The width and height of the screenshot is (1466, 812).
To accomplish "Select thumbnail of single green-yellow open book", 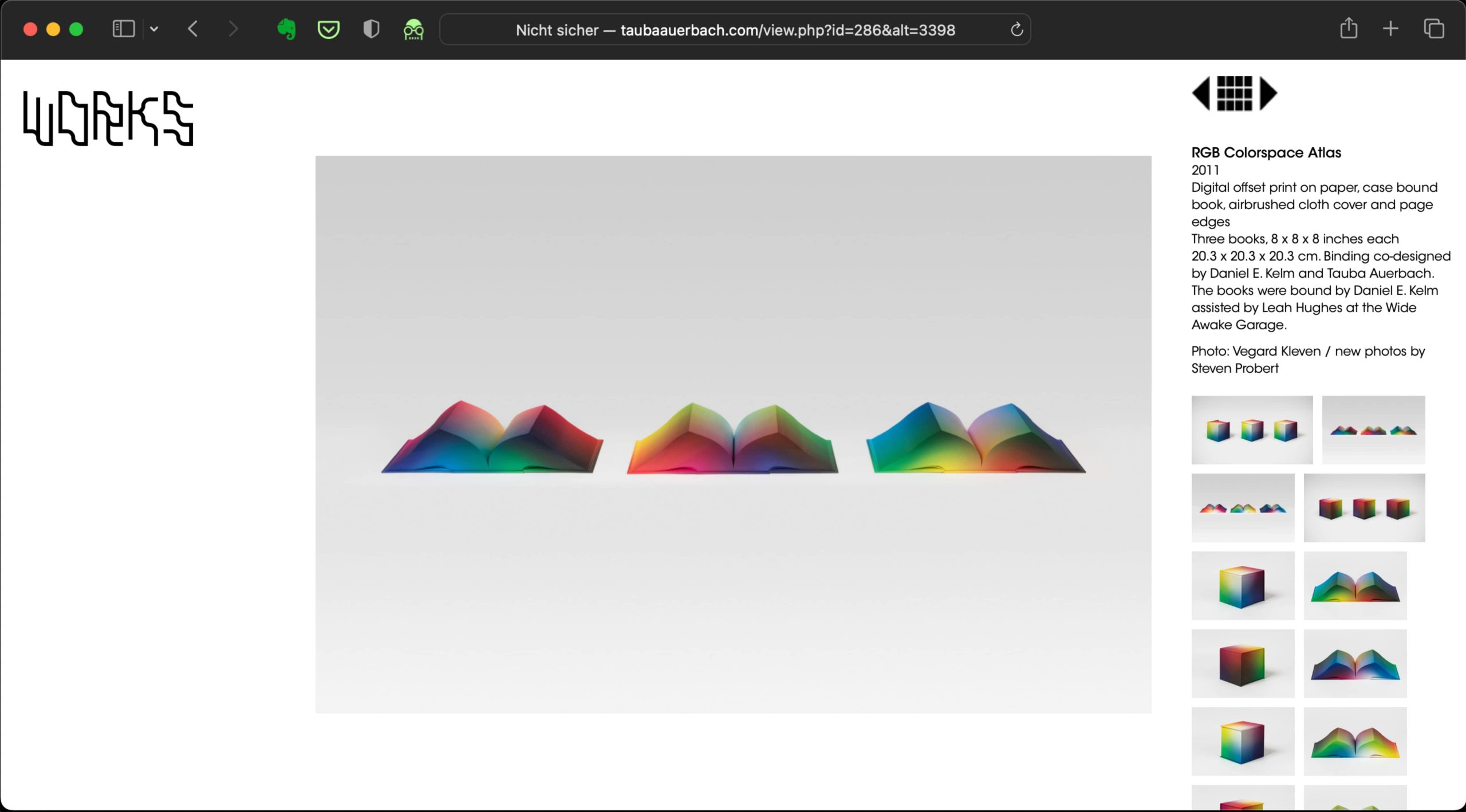I will tap(1355, 741).
